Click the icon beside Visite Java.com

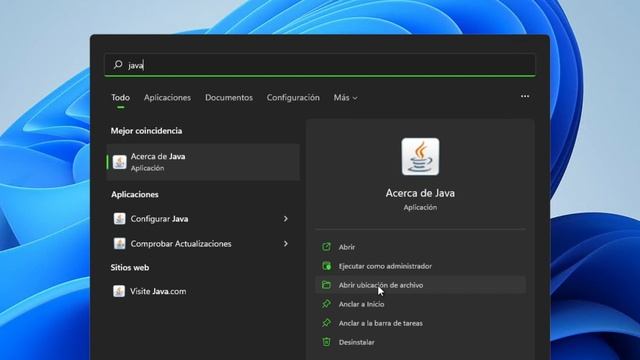click(x=119, y=291)
